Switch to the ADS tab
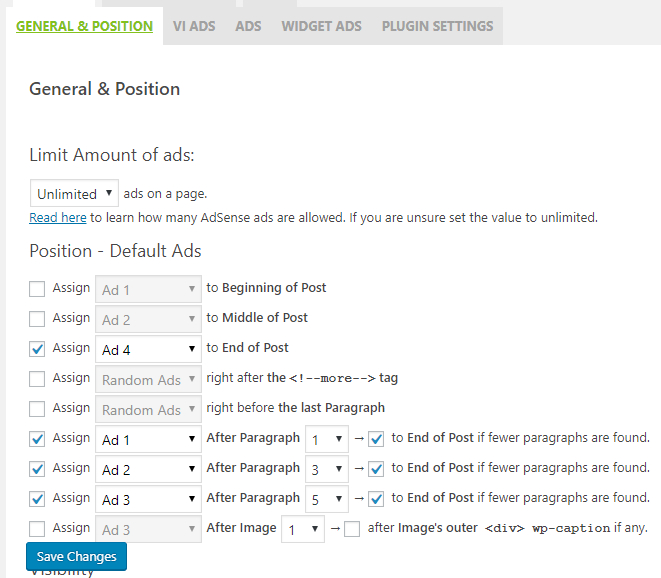This screenshot has height=578, width=661. [248, 26]
